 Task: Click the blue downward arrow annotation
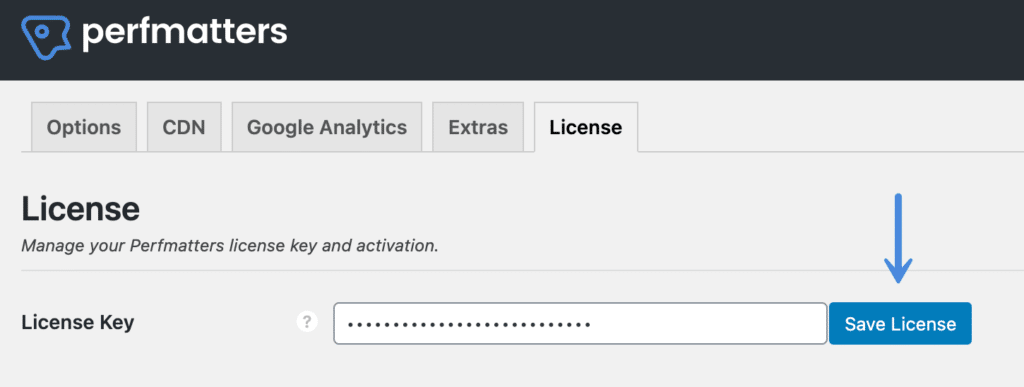click(x=898, y=239)
